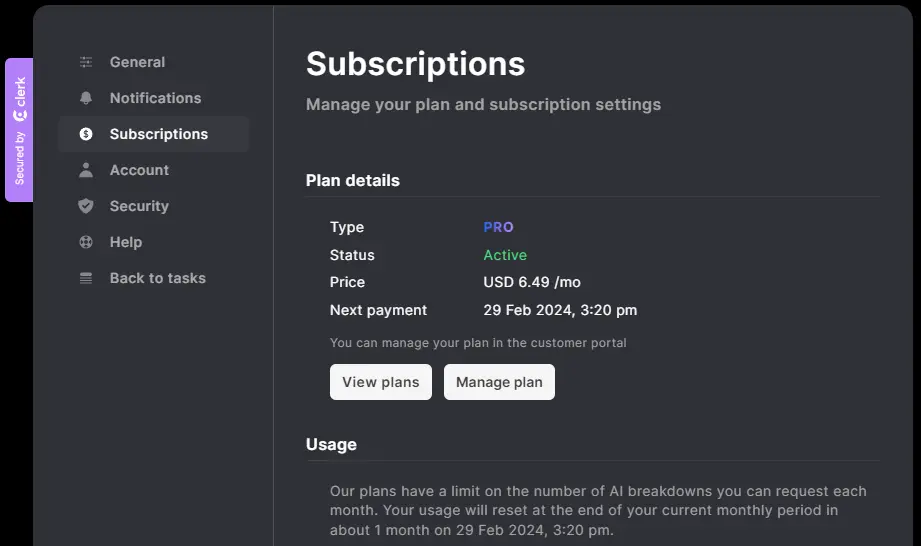921x546 pixels.
Task: Click the Account person icon
Action: click(x=86, y=170)
